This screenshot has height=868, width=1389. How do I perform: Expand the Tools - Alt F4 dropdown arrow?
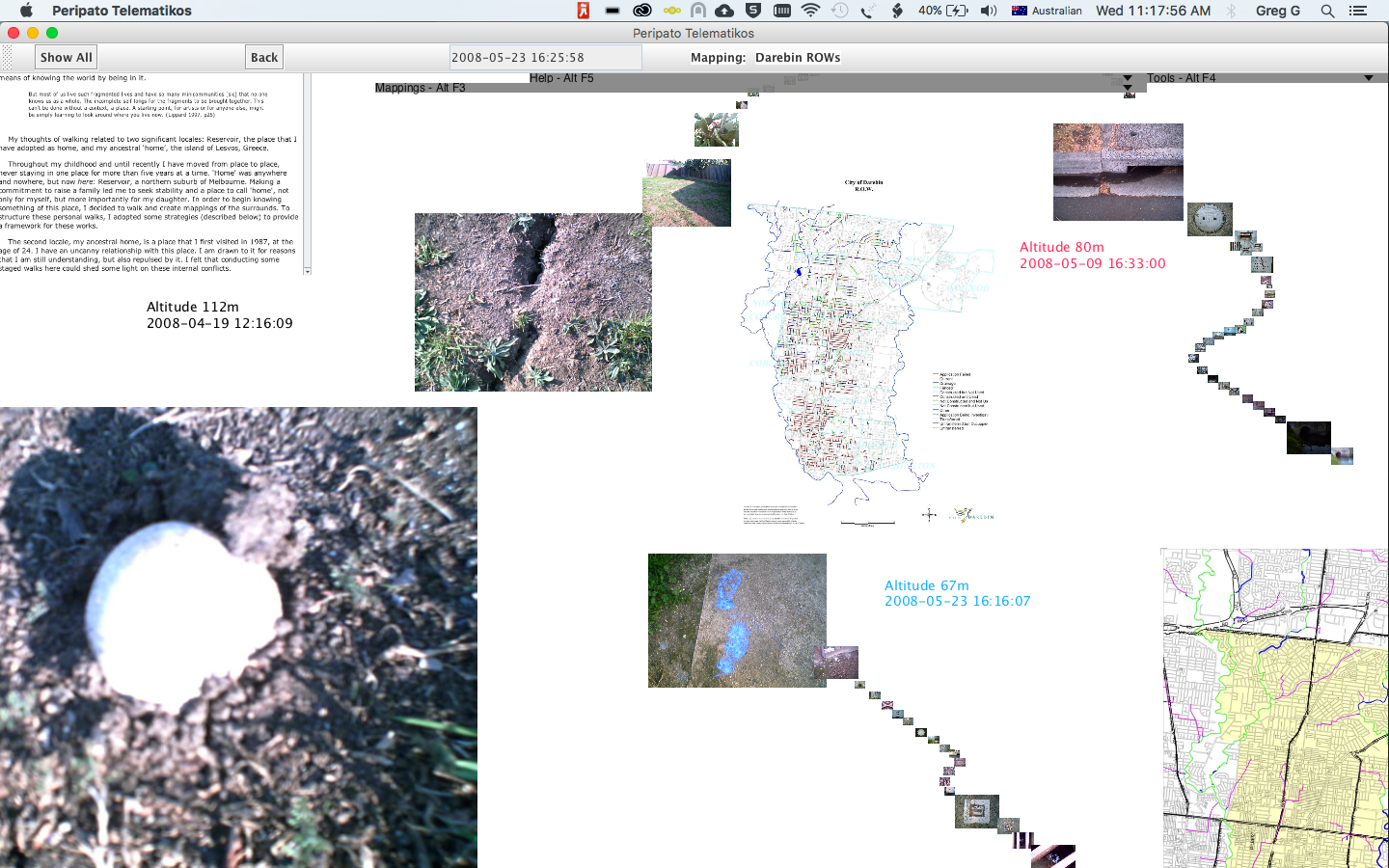coord(1368,78)
